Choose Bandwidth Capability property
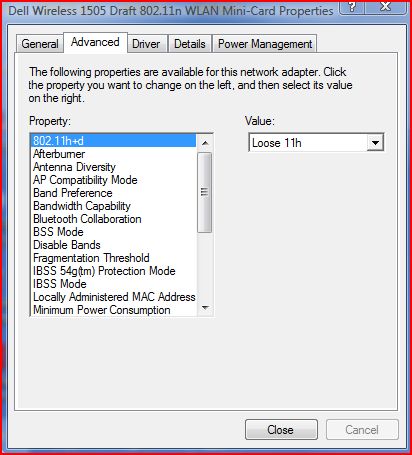 pyautogui.click(x=113, y=206)
